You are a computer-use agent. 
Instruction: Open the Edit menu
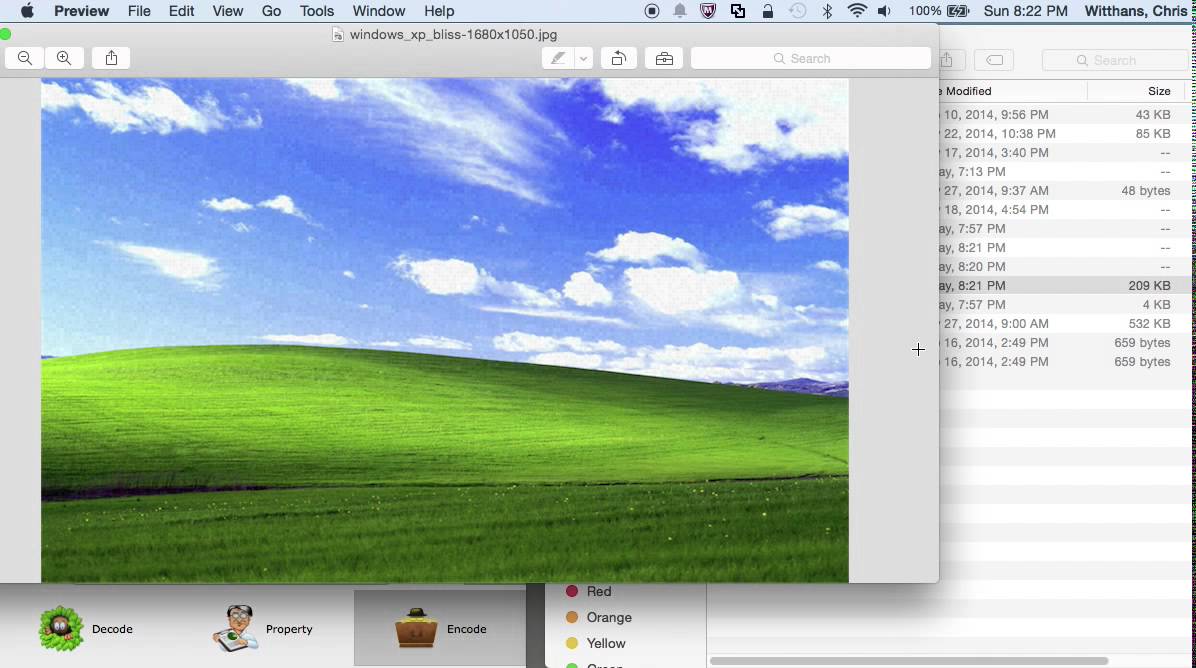[182, 11]
